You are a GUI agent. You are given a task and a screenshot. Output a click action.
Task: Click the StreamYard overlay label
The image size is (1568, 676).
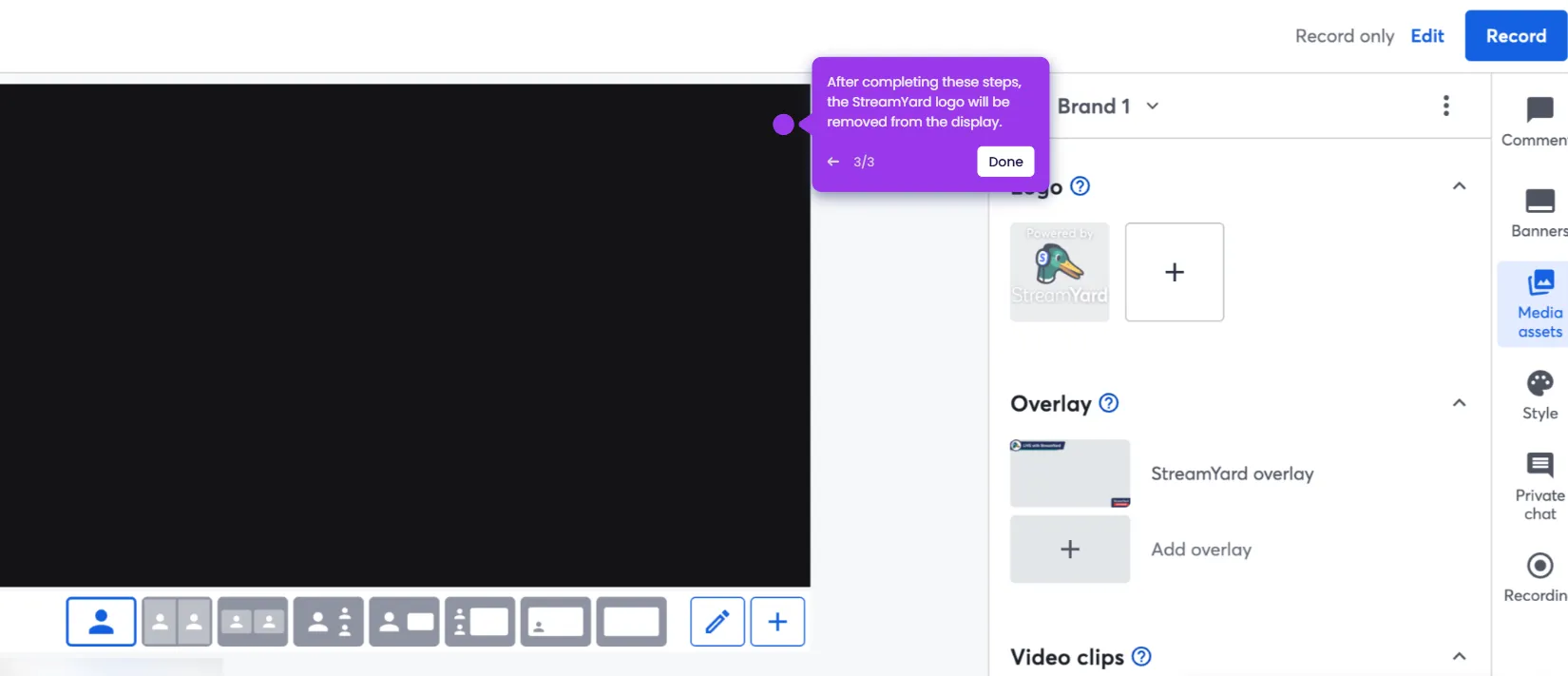pyautogui.click(x=1233, y=473)
